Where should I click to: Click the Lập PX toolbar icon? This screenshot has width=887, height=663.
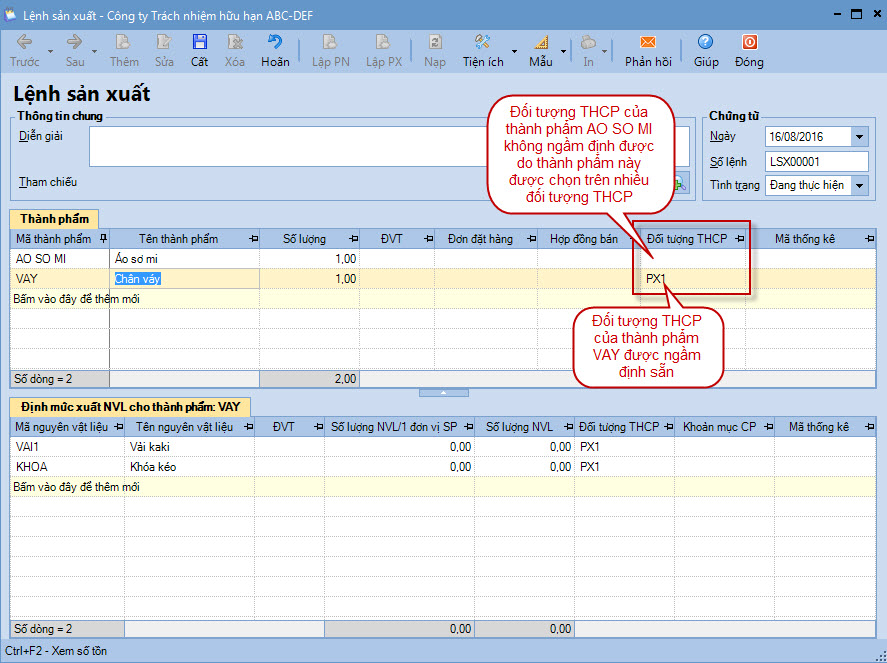click(x=384, y=50)
